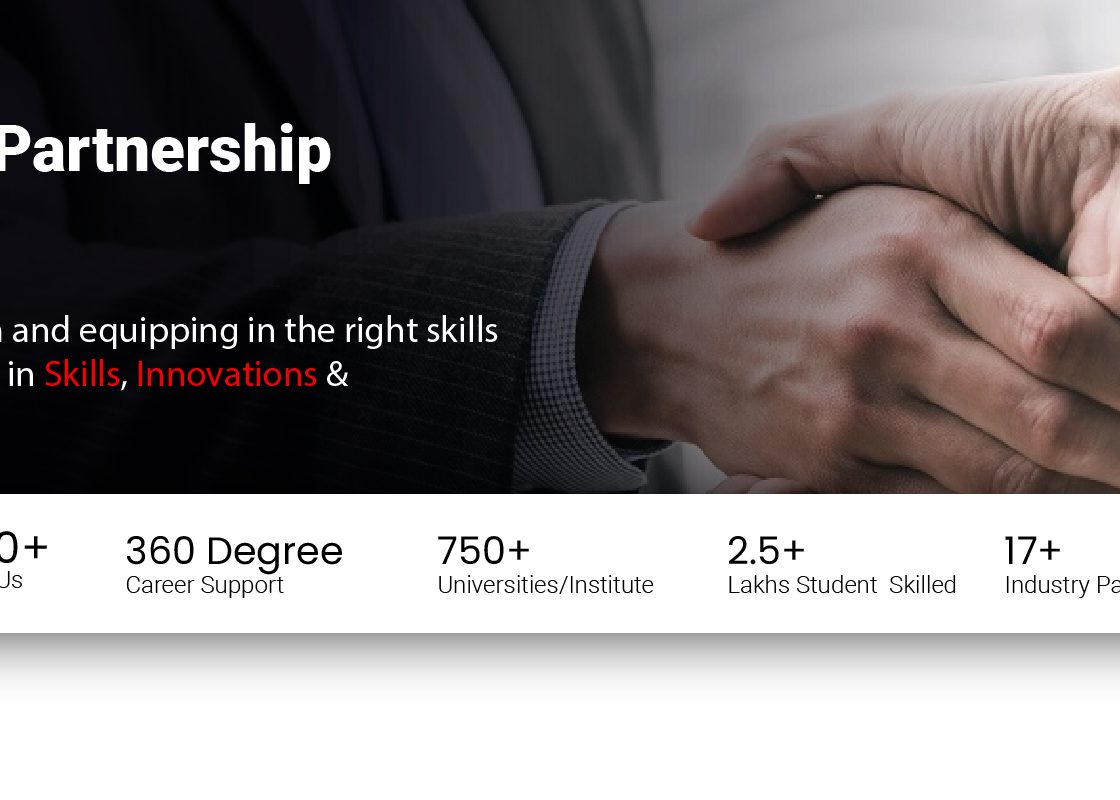Select the "17+" statistic figure

pyautogui.click(x=1032, y=551)
